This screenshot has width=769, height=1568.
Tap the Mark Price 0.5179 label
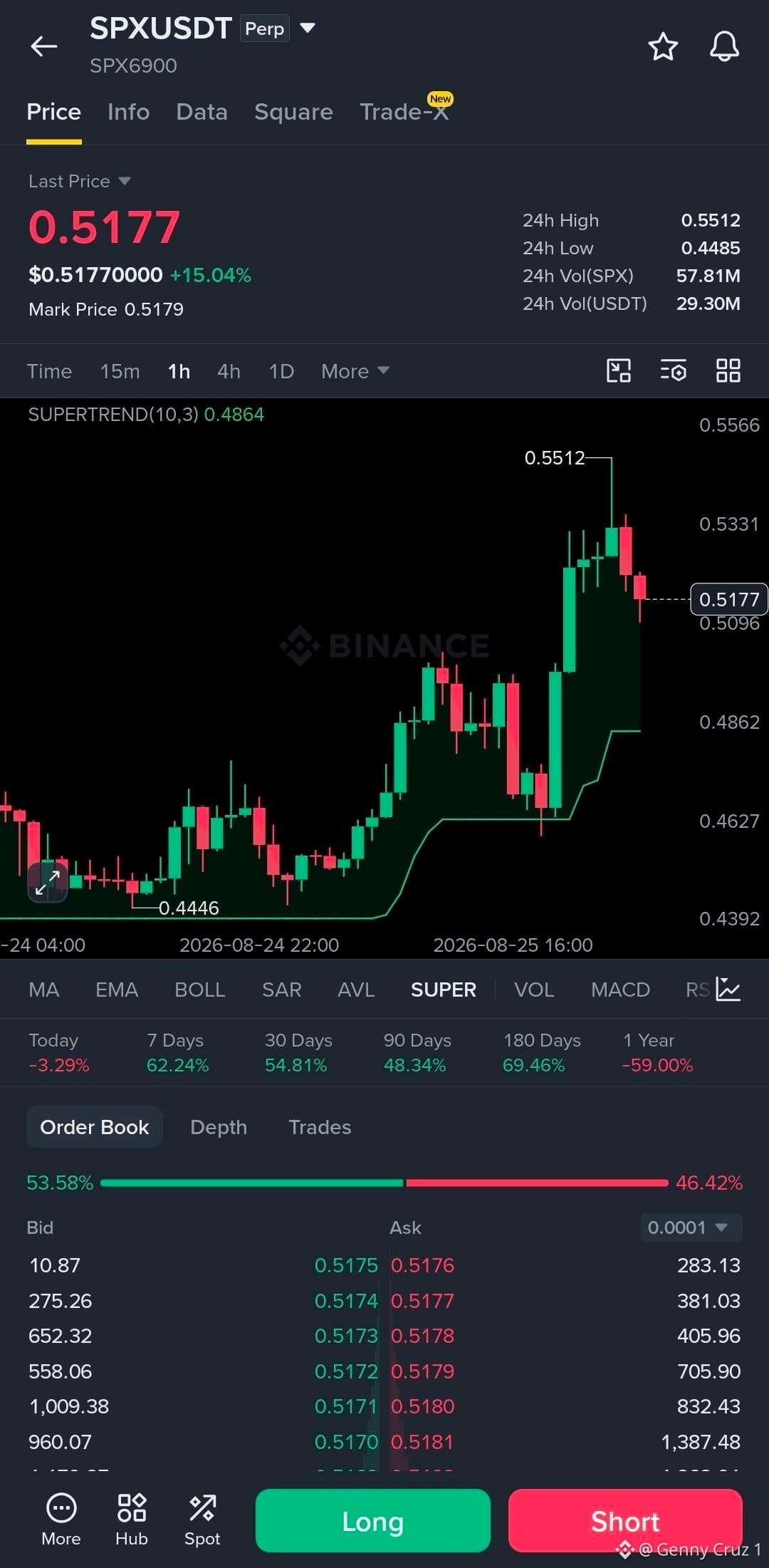point(106,309)
